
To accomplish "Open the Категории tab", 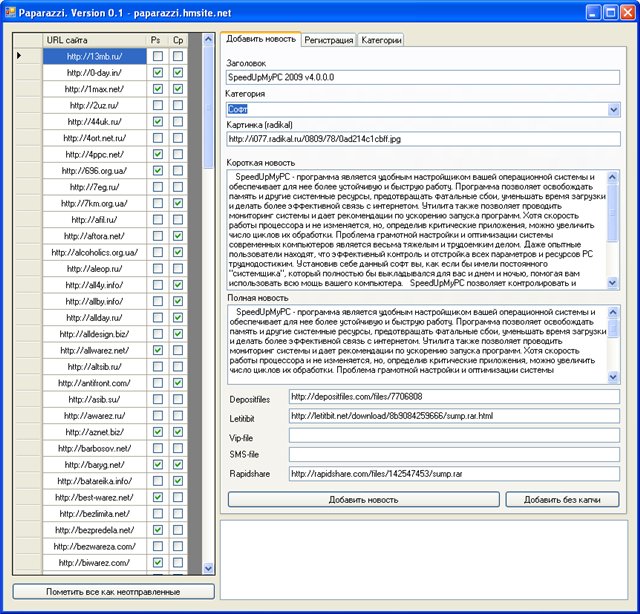I will (x=381, y=40).
